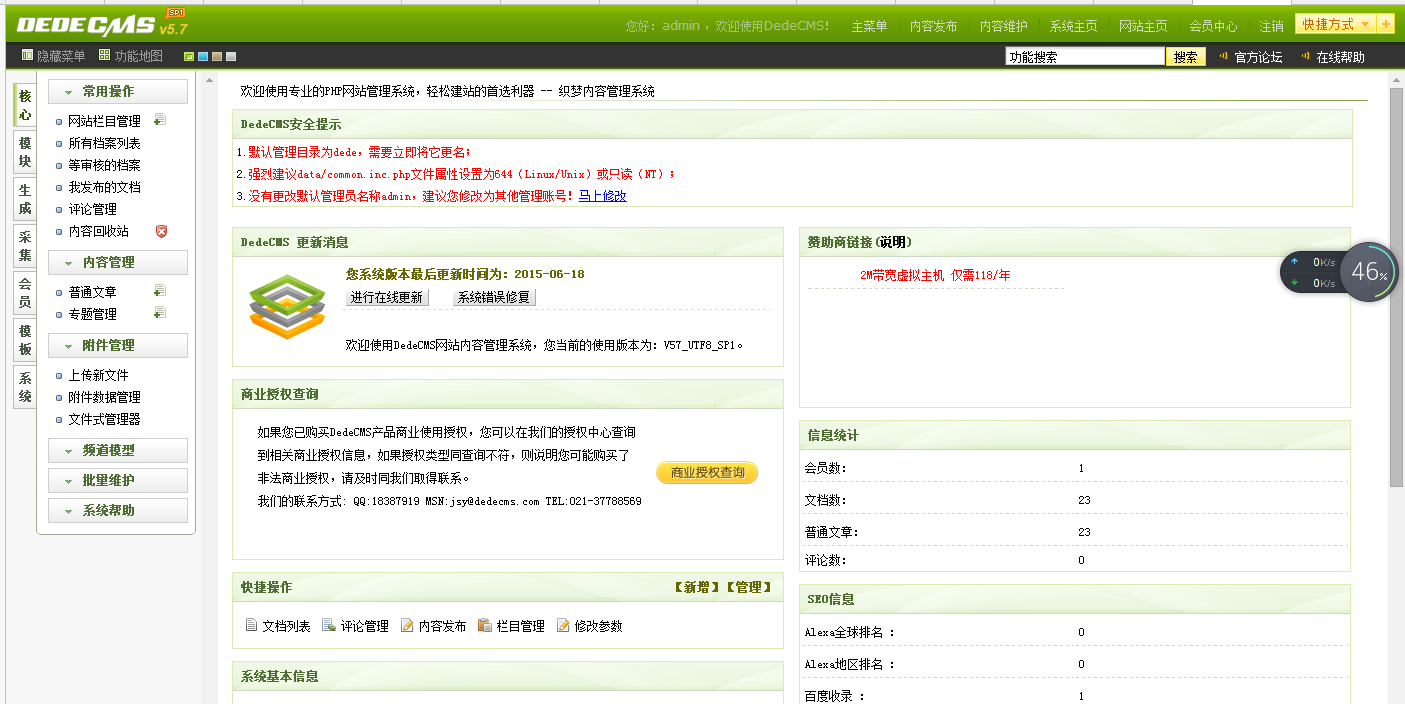Click the plus icon beside 快捷方式
Screen dimensions: 1405x704
(1386, 24)
